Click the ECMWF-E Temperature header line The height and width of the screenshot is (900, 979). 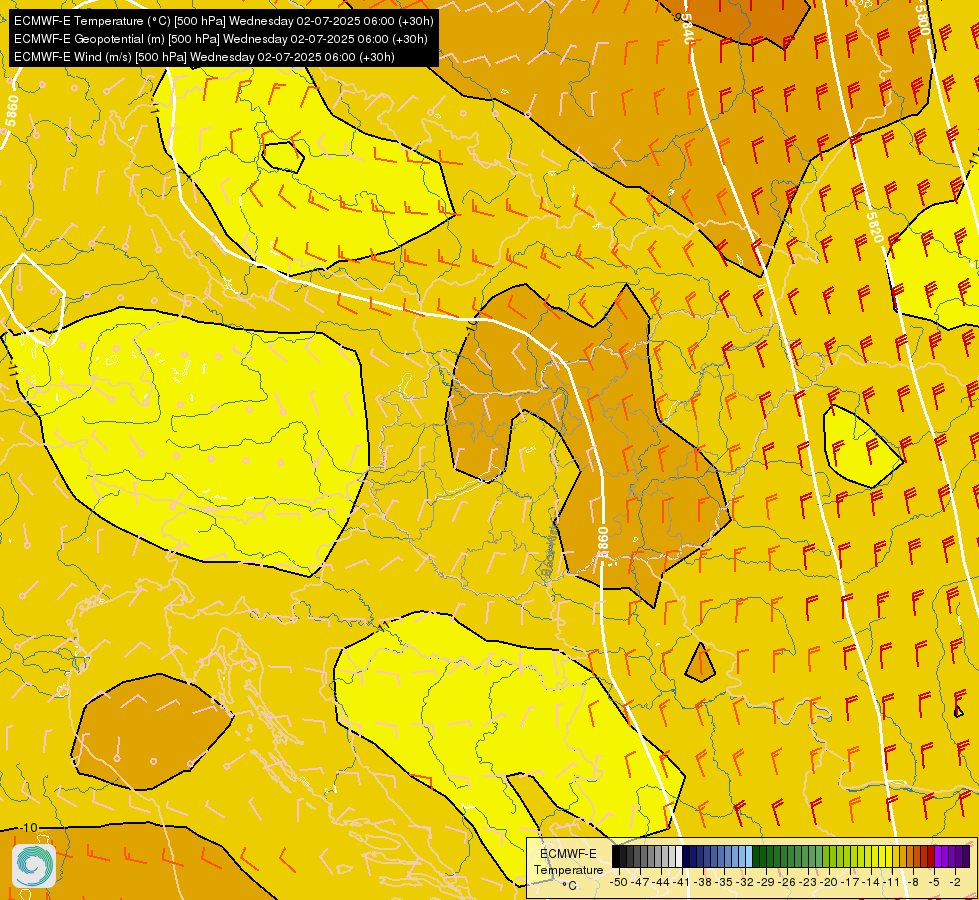pyautogui.click(x=224, y=21)
